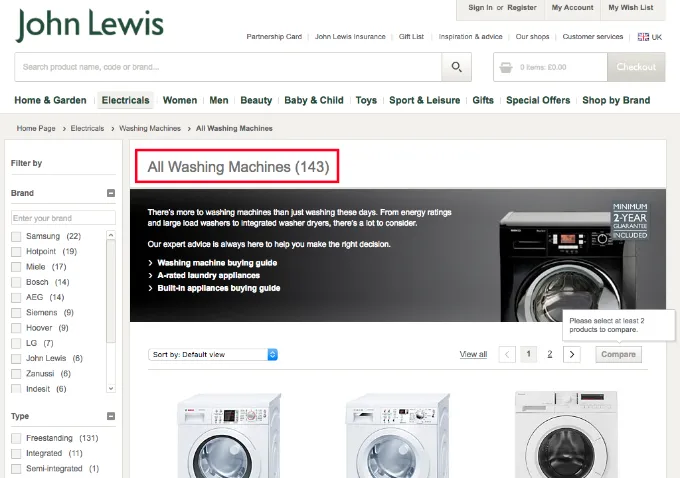Open A-rated laundry appliances link
The width and height of the screenshot is (680, 478).
(x=209, y=275)
